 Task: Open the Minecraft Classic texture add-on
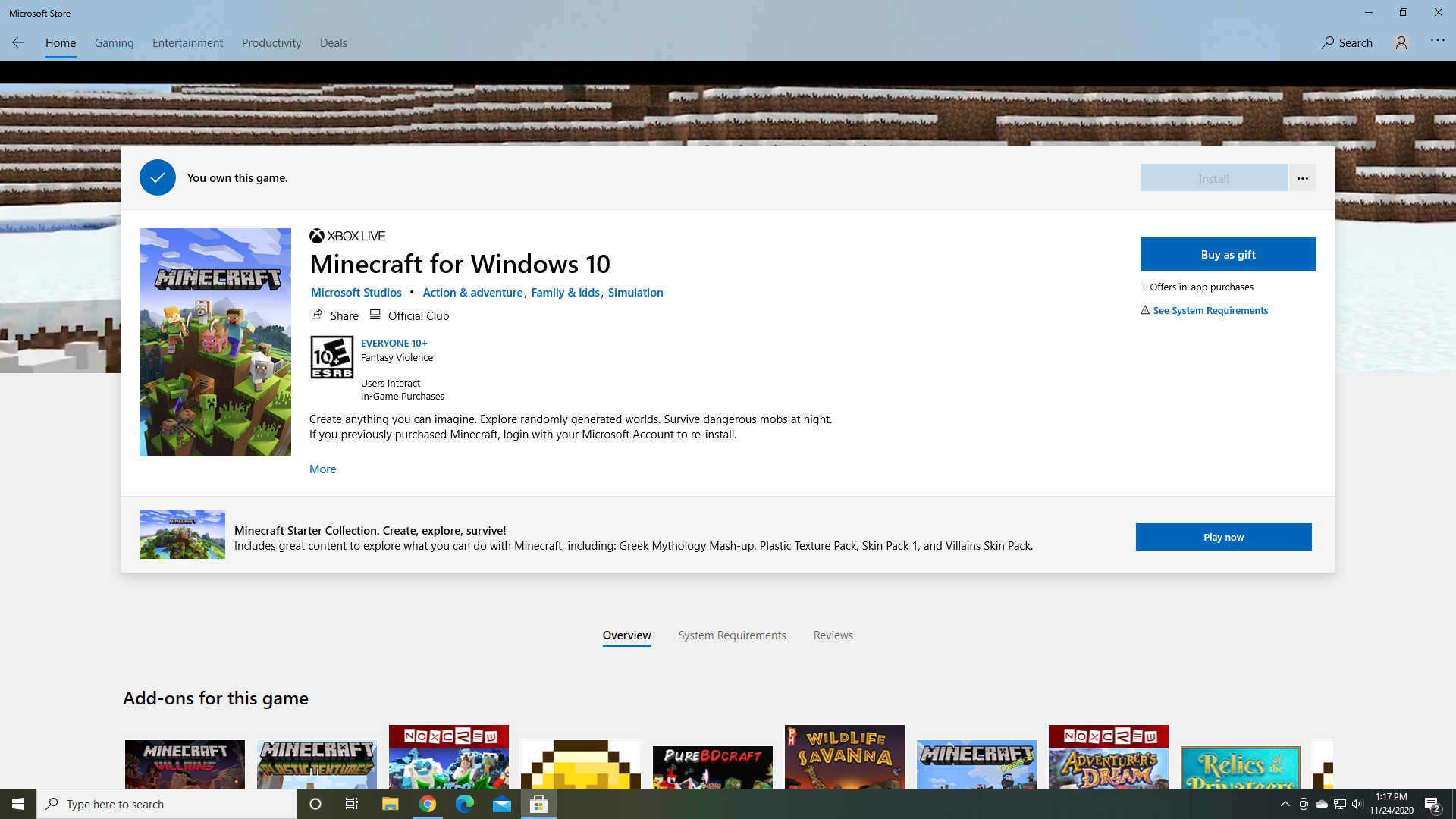[x=977, y=764]
